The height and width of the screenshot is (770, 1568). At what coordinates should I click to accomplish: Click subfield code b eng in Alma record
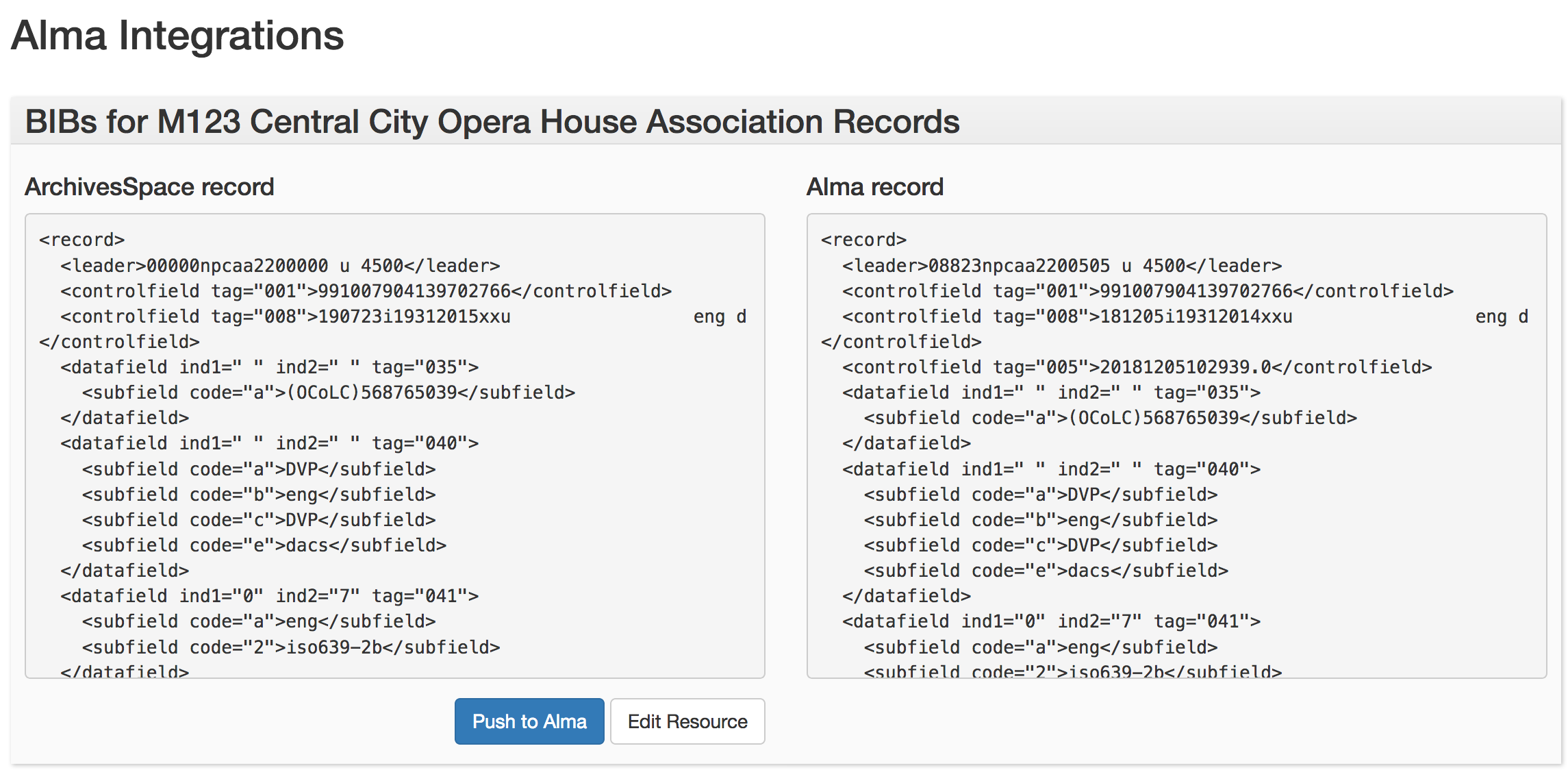(1040, 520)
